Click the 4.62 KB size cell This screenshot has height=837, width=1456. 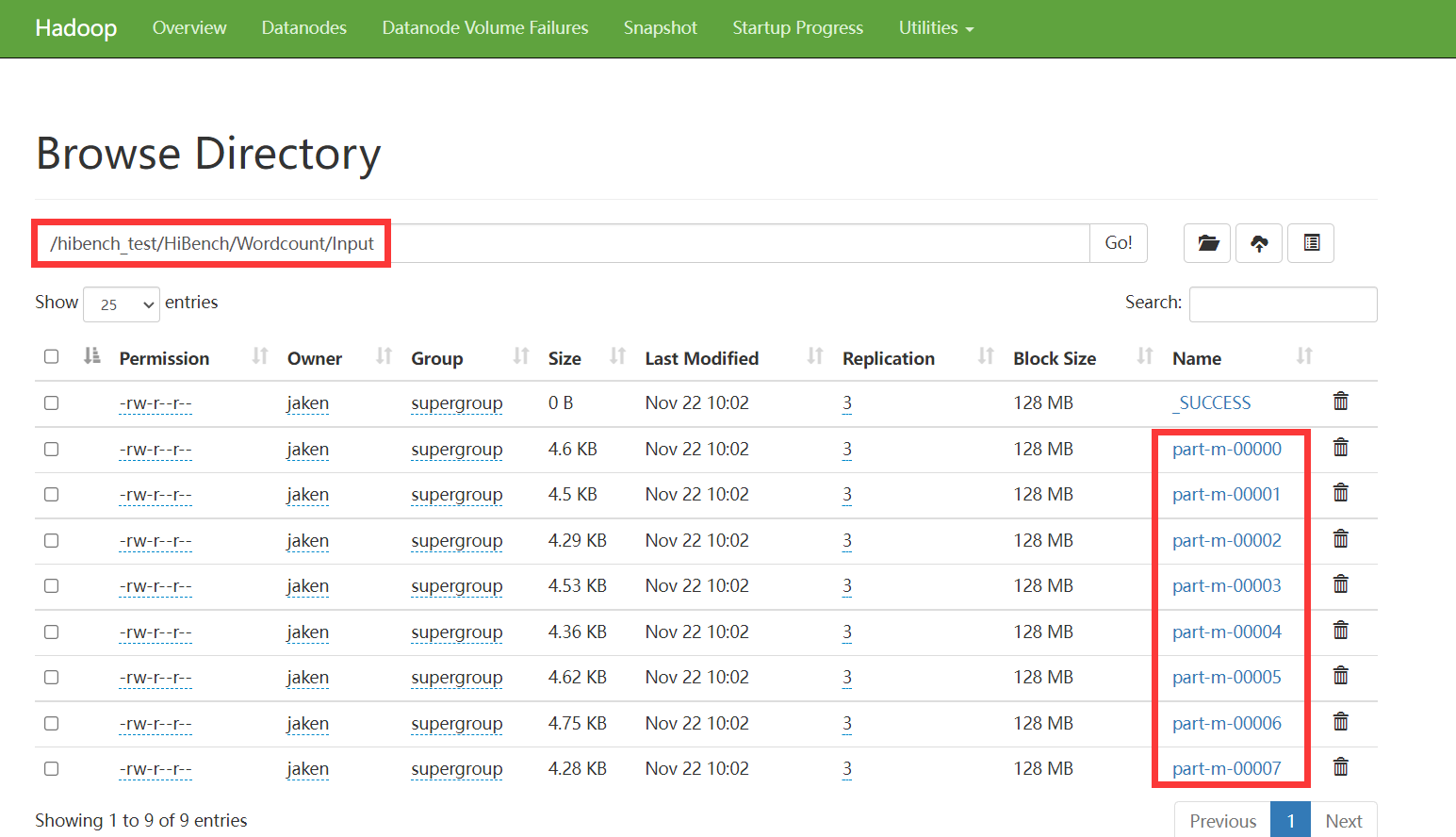click(578, 677)
